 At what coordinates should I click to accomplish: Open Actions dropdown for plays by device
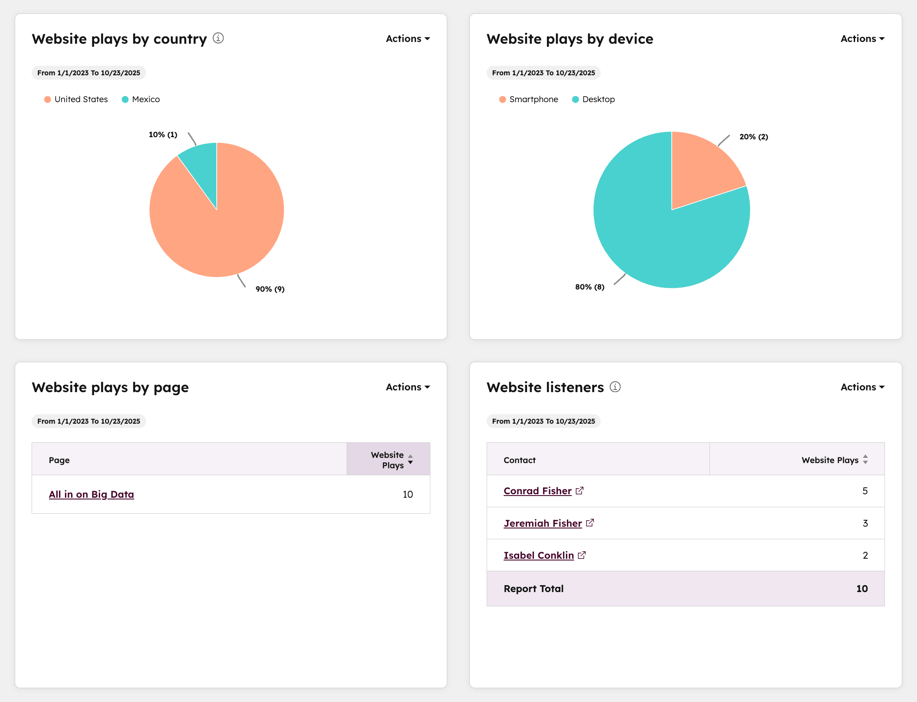[862, 39]
